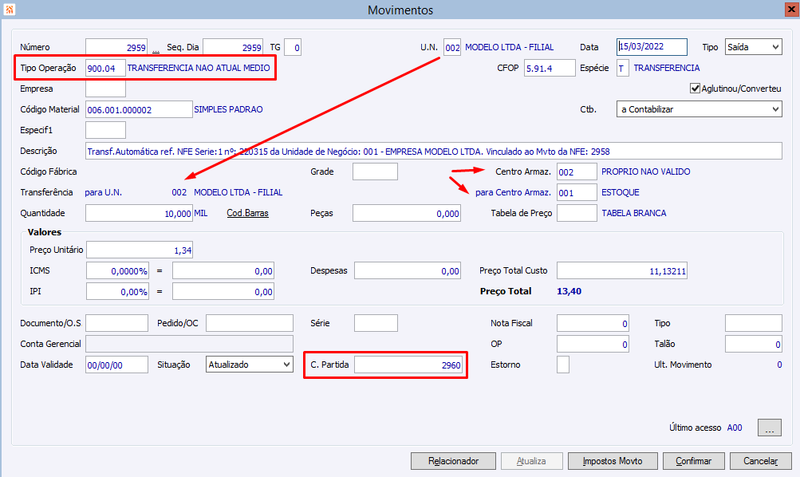This screenshot has width=800, height=477.
Task: Click the ellipsis button beside Último acesso
Action: [769, 428]
